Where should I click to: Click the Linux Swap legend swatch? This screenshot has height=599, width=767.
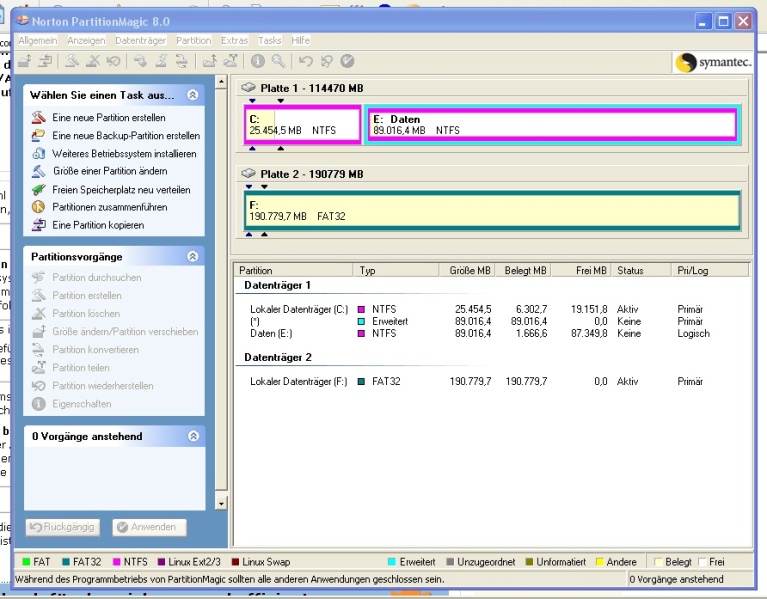point(235,562)
